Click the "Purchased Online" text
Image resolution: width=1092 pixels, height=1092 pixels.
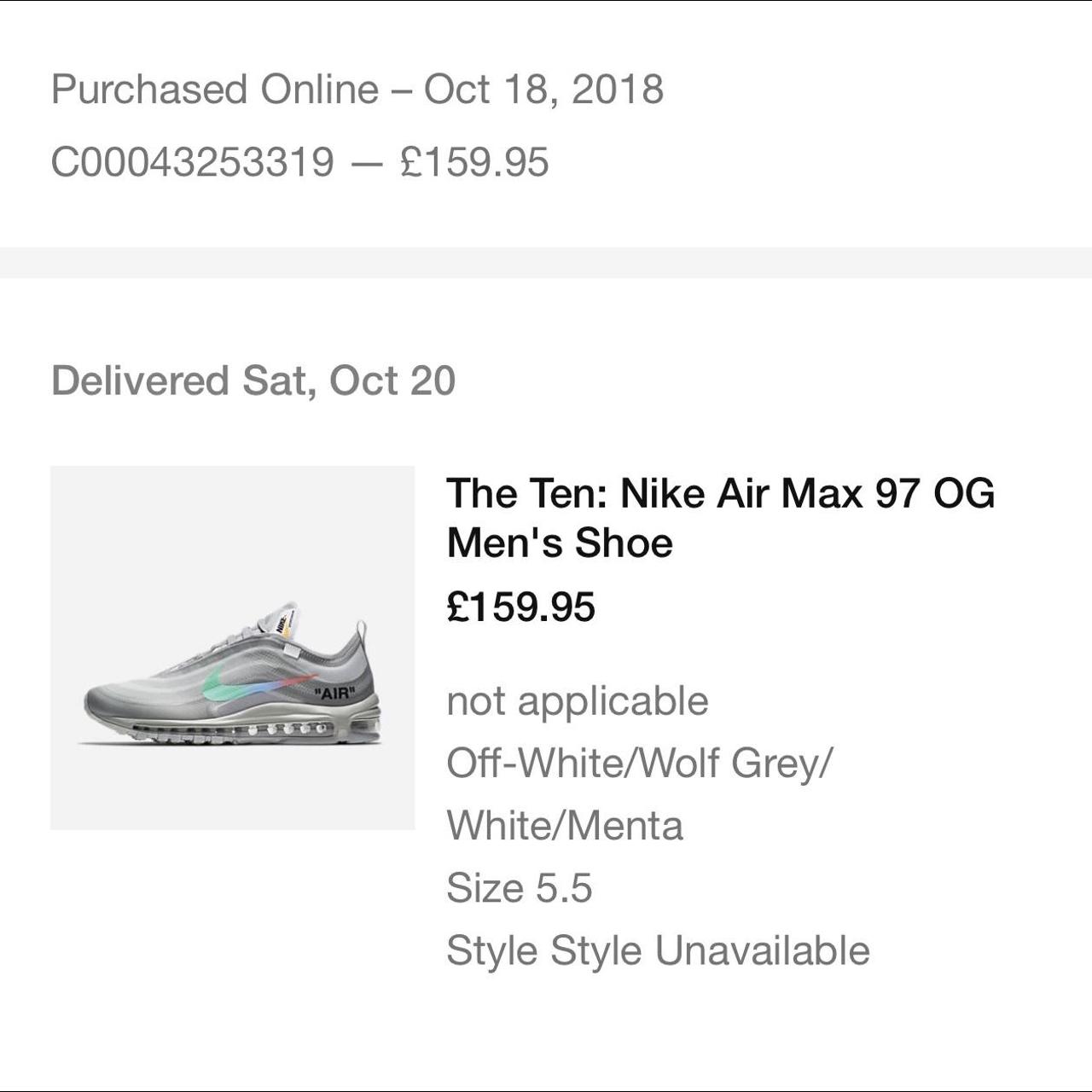(x=215, y=89)
